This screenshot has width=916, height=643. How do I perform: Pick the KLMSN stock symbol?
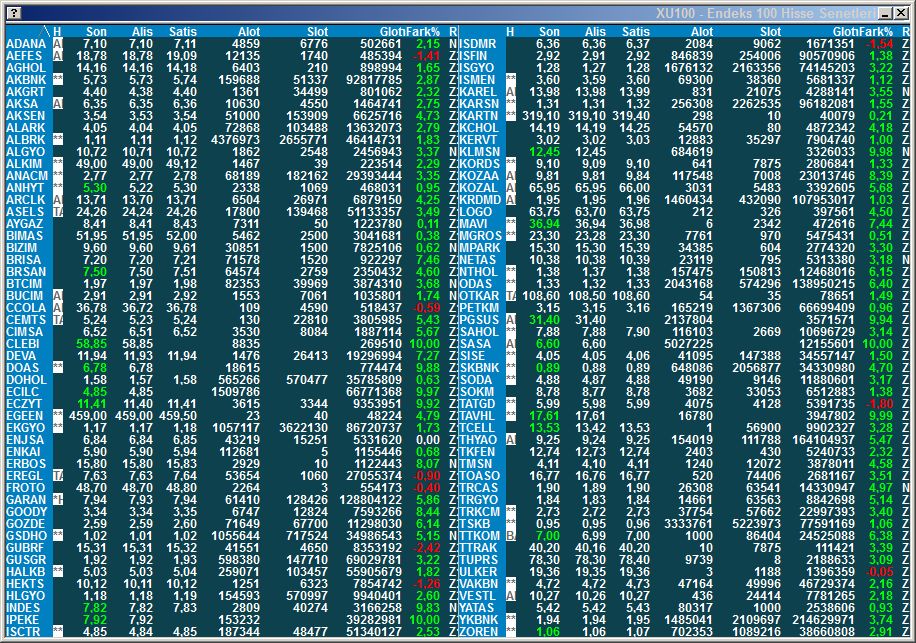480,152
